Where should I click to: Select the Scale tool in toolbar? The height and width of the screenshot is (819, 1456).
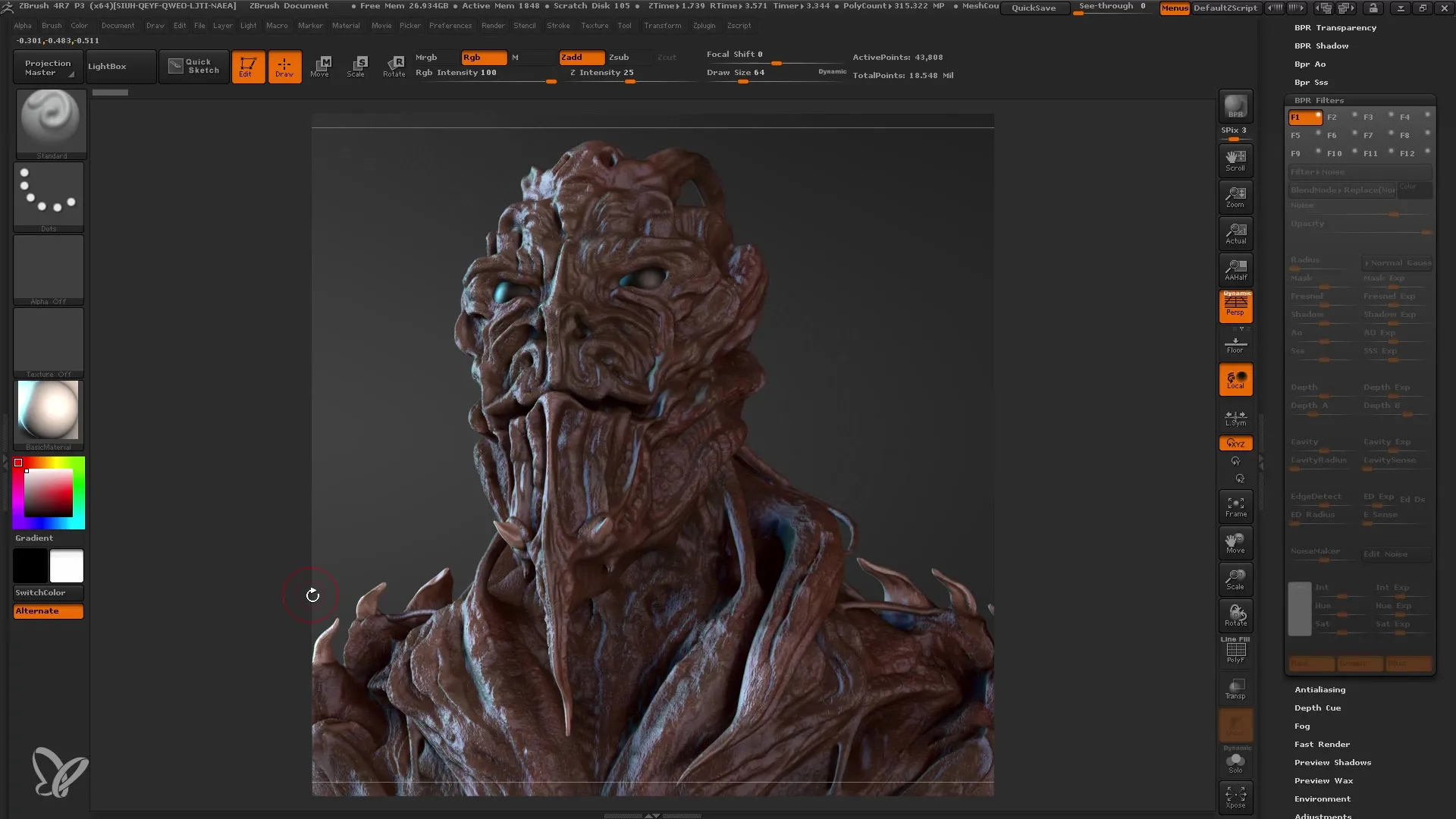357,66
